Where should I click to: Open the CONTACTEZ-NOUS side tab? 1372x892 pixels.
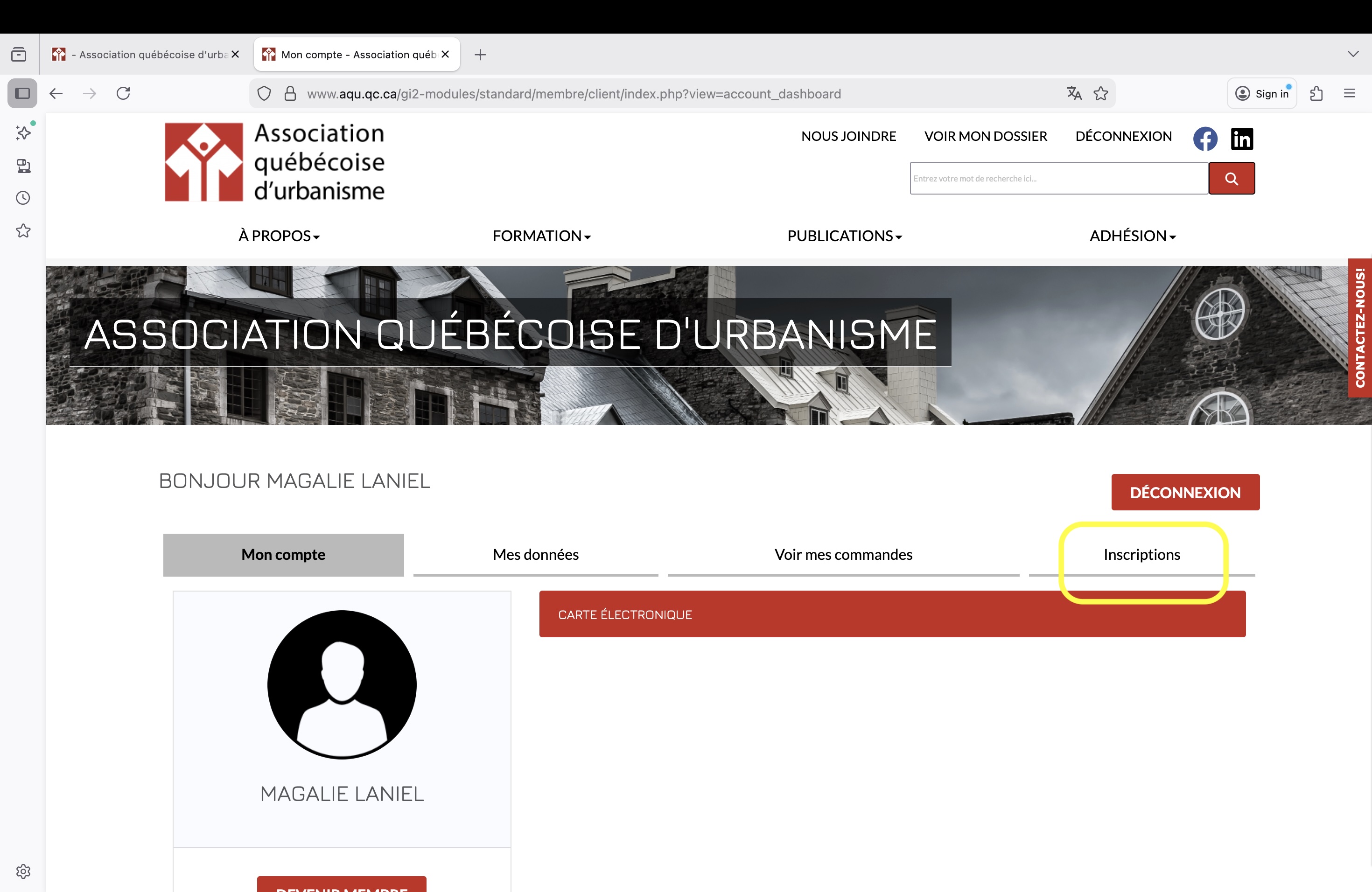tap(1360, 328)
